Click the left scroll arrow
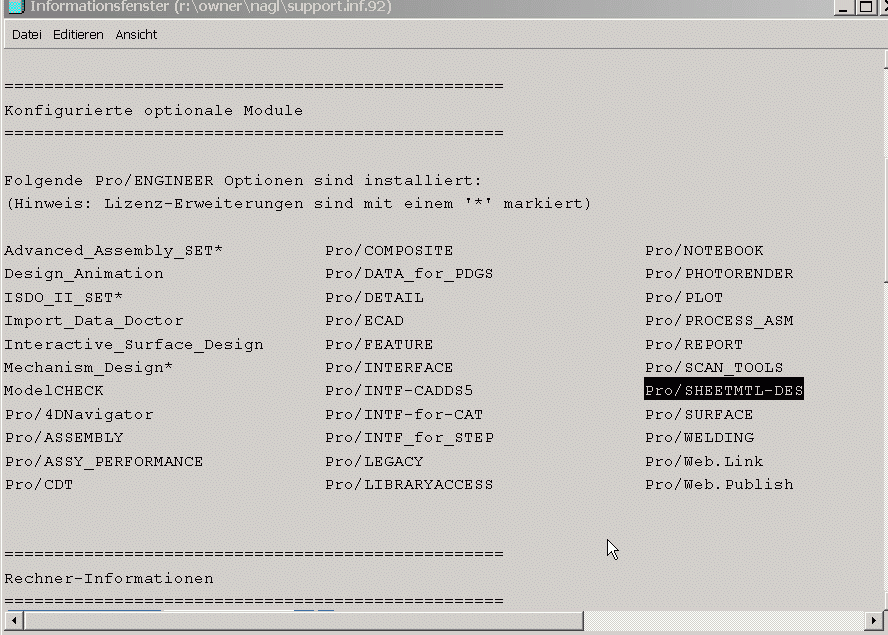 pos(14,621)
